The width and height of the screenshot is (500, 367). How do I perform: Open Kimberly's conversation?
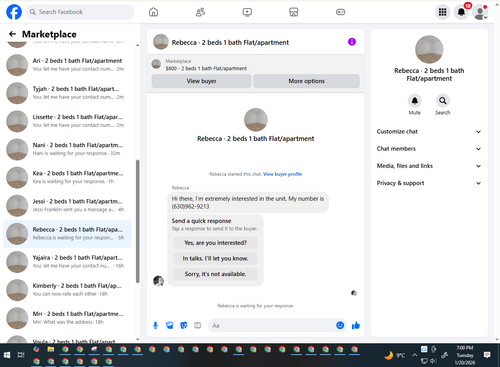(67, 290)
